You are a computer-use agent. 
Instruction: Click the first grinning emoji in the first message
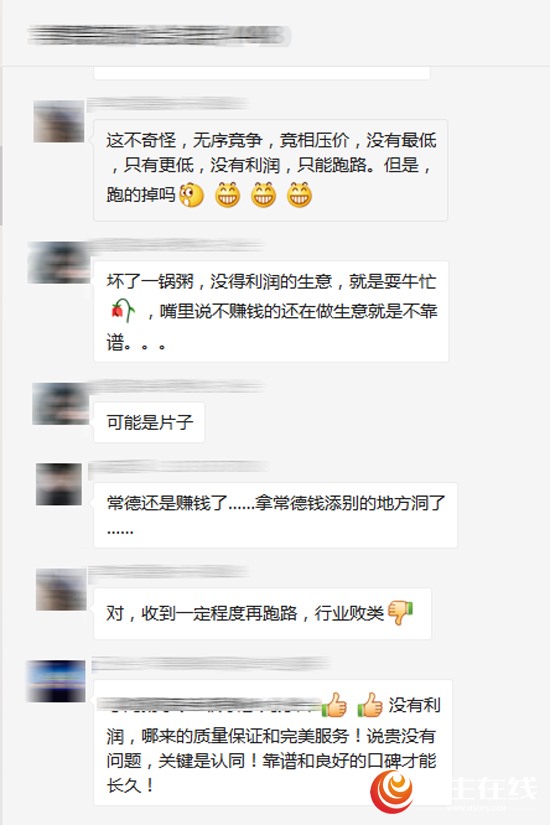pyautogui.click(x=228, y=195)
